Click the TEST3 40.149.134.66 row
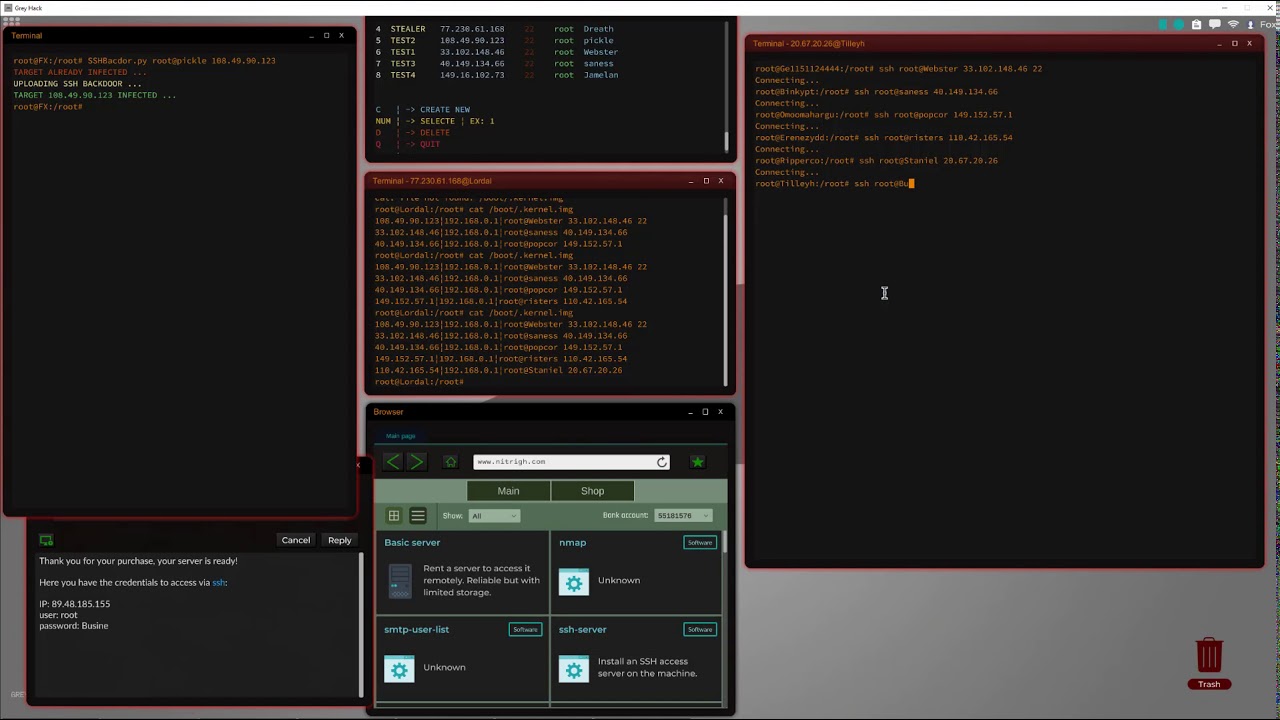This screenshot has width=1280, height=720. (x=495, y=64)
